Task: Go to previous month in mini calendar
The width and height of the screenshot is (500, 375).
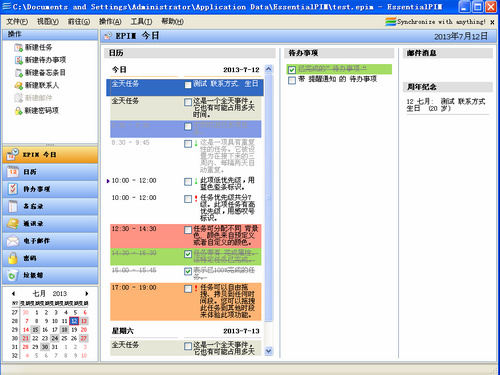Action: pyautogui.click(x=13, y=294)
